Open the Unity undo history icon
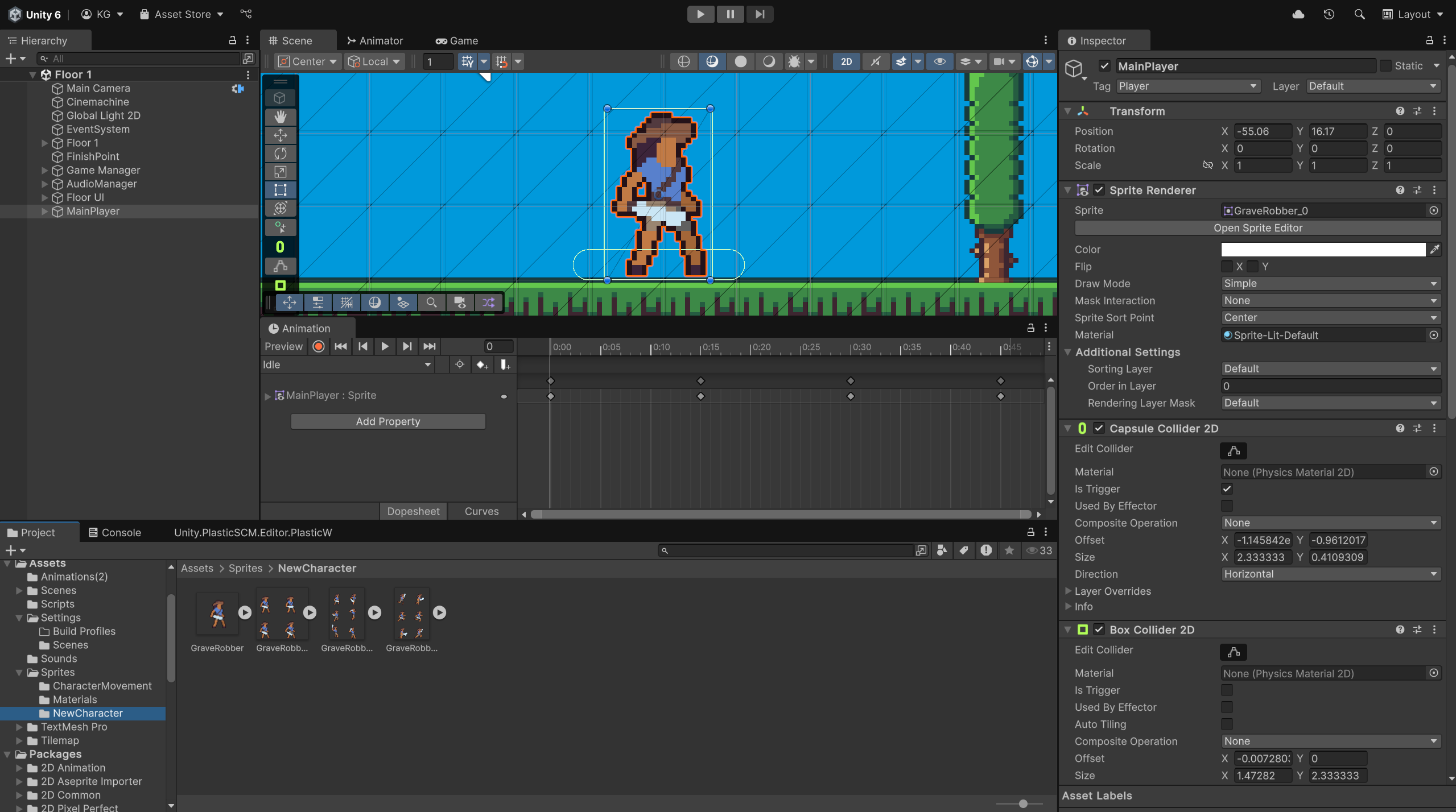 coord(1329,14)
